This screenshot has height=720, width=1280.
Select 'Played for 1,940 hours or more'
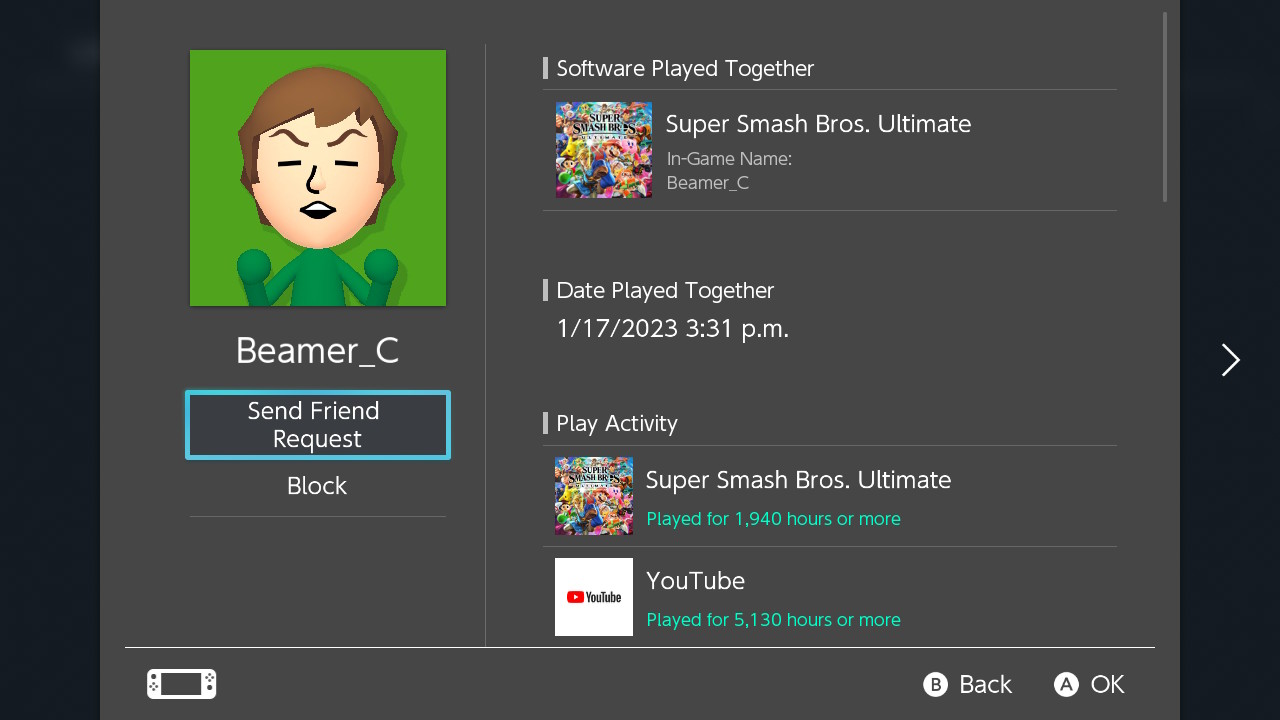point(773,519)
